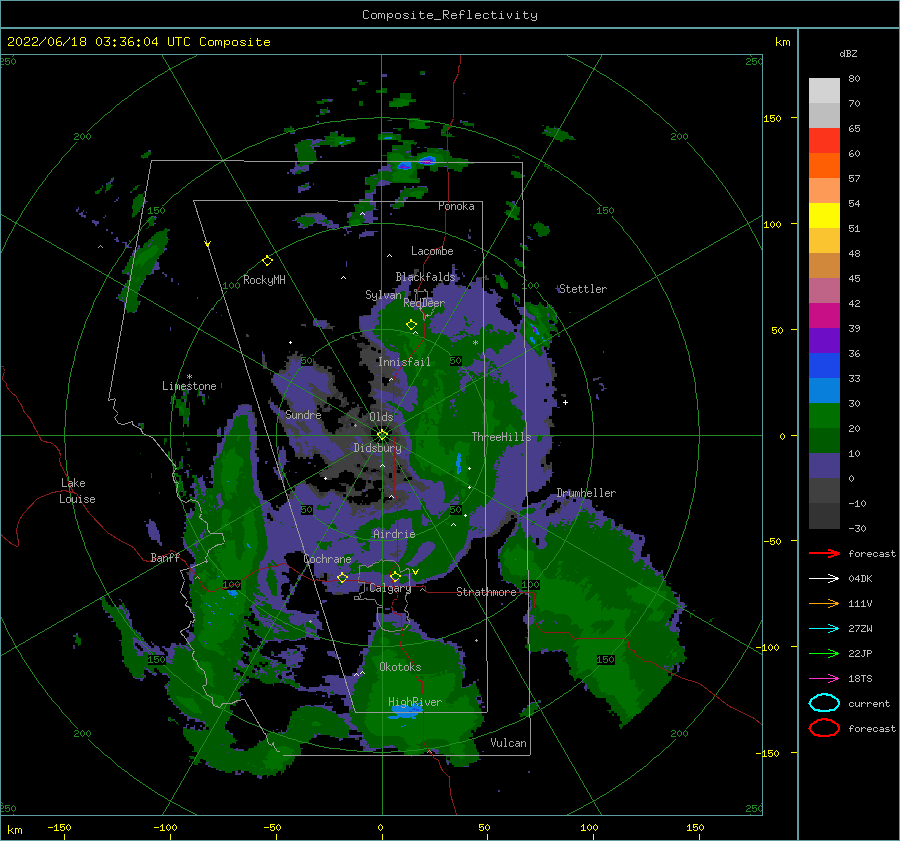Click the red forecast arrow in legend
Viewport: 900px width, 841px height.
(x=824, y=553)
